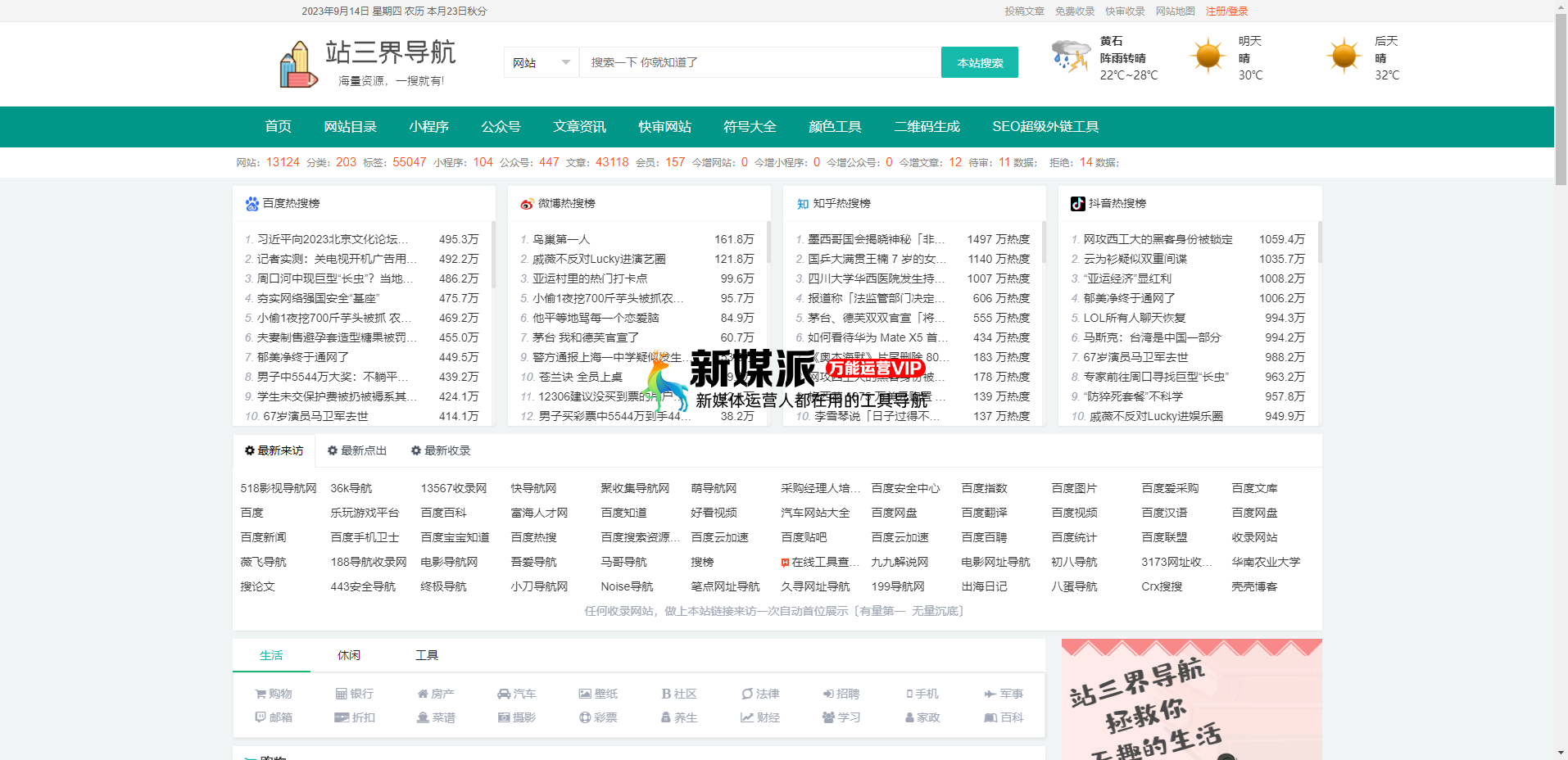Click the users icon for 学习
The width and height of the screenshot is (1568, 760).
coord(828,717)
